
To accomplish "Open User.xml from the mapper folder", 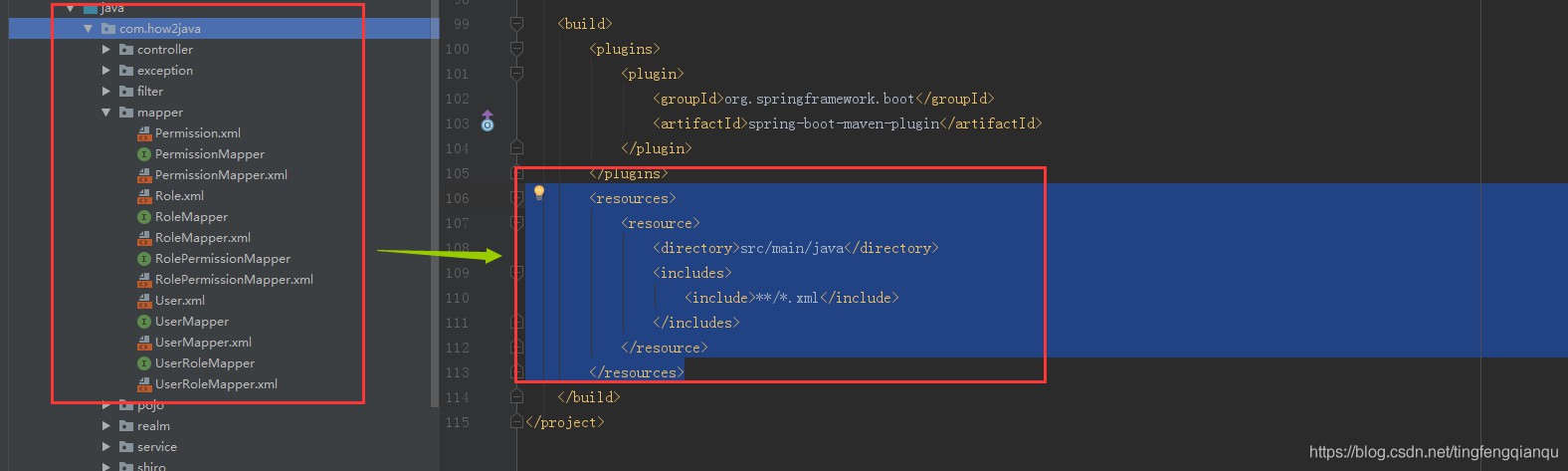I will pyautogui.click(x=180, y=301).
